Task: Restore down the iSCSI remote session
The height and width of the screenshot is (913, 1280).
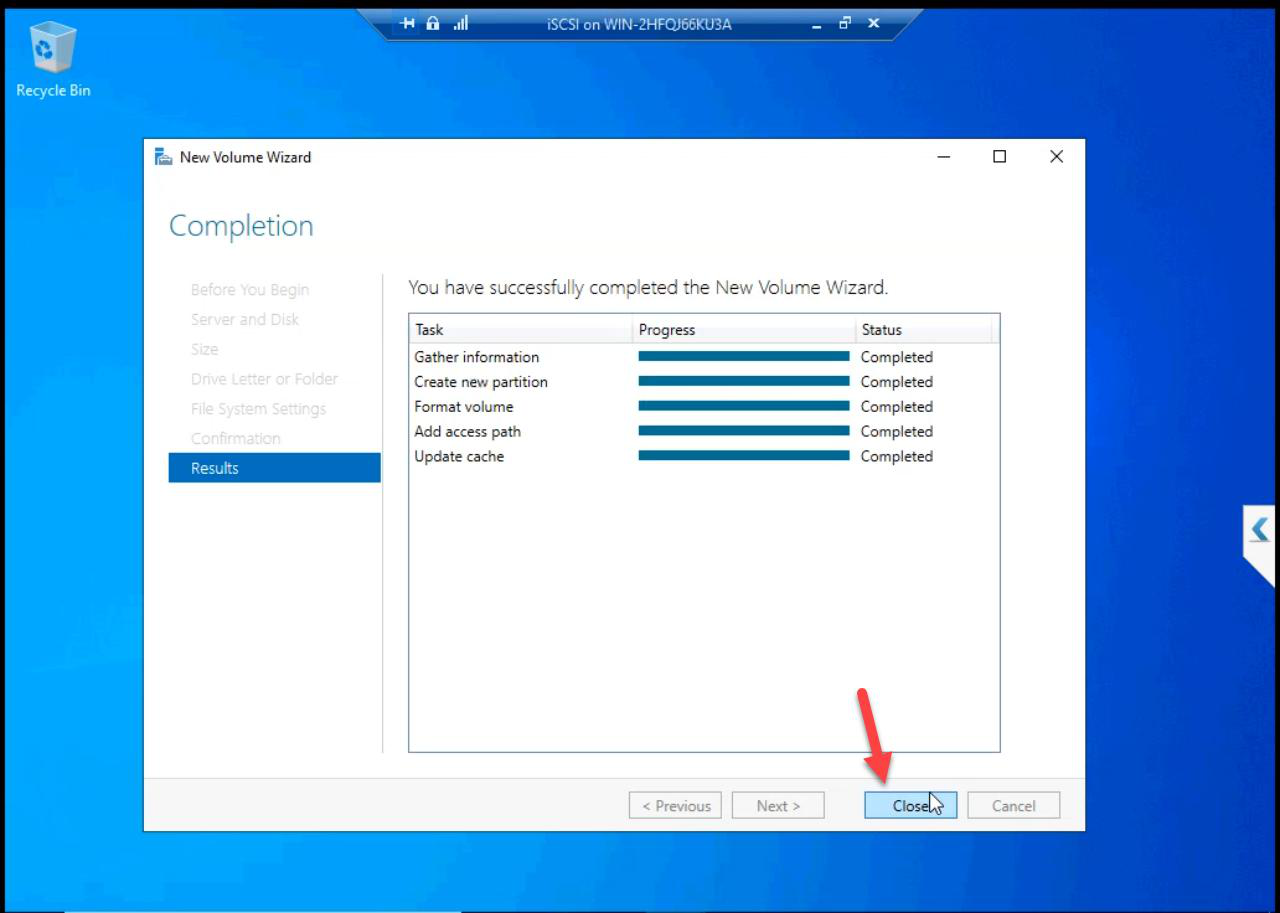Action: pyautogui.click(x=845, y=23)
